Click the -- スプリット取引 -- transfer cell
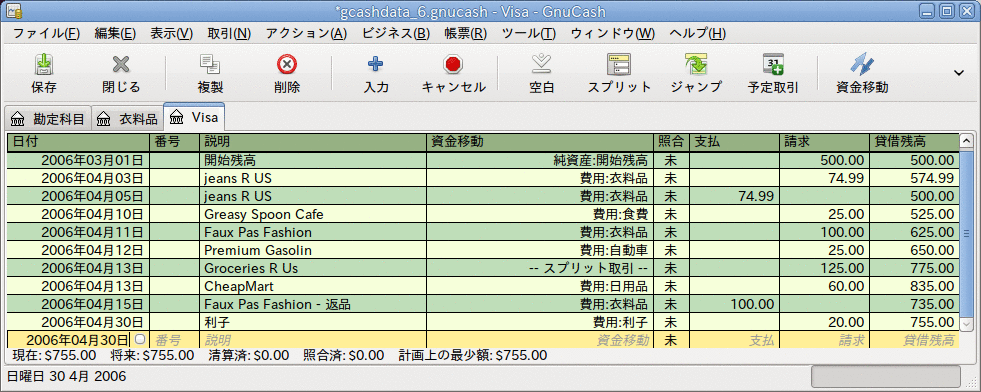The image size is (981, 392). 539,268
